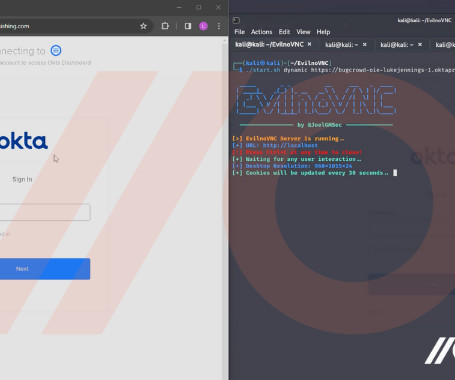Image resolution: width=455 pixels, height=380 pixels.
Task: Close the Chrome browser window
Action: pyautogui.click(x=218, y=7)
